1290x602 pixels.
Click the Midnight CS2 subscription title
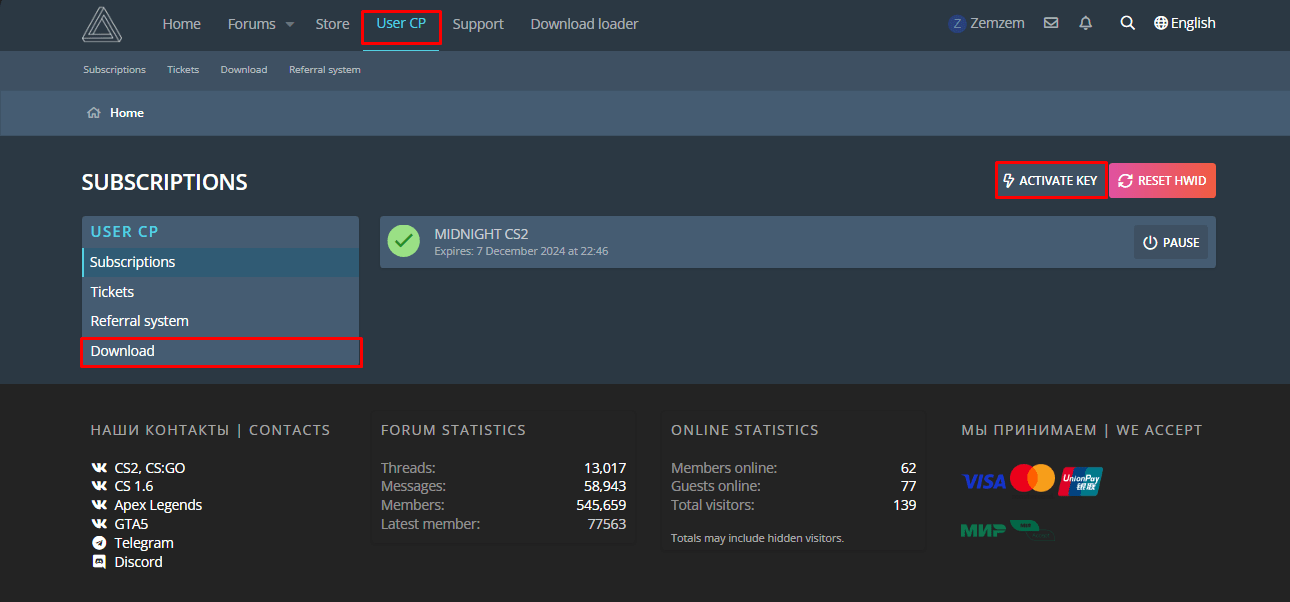click(481, 234)
